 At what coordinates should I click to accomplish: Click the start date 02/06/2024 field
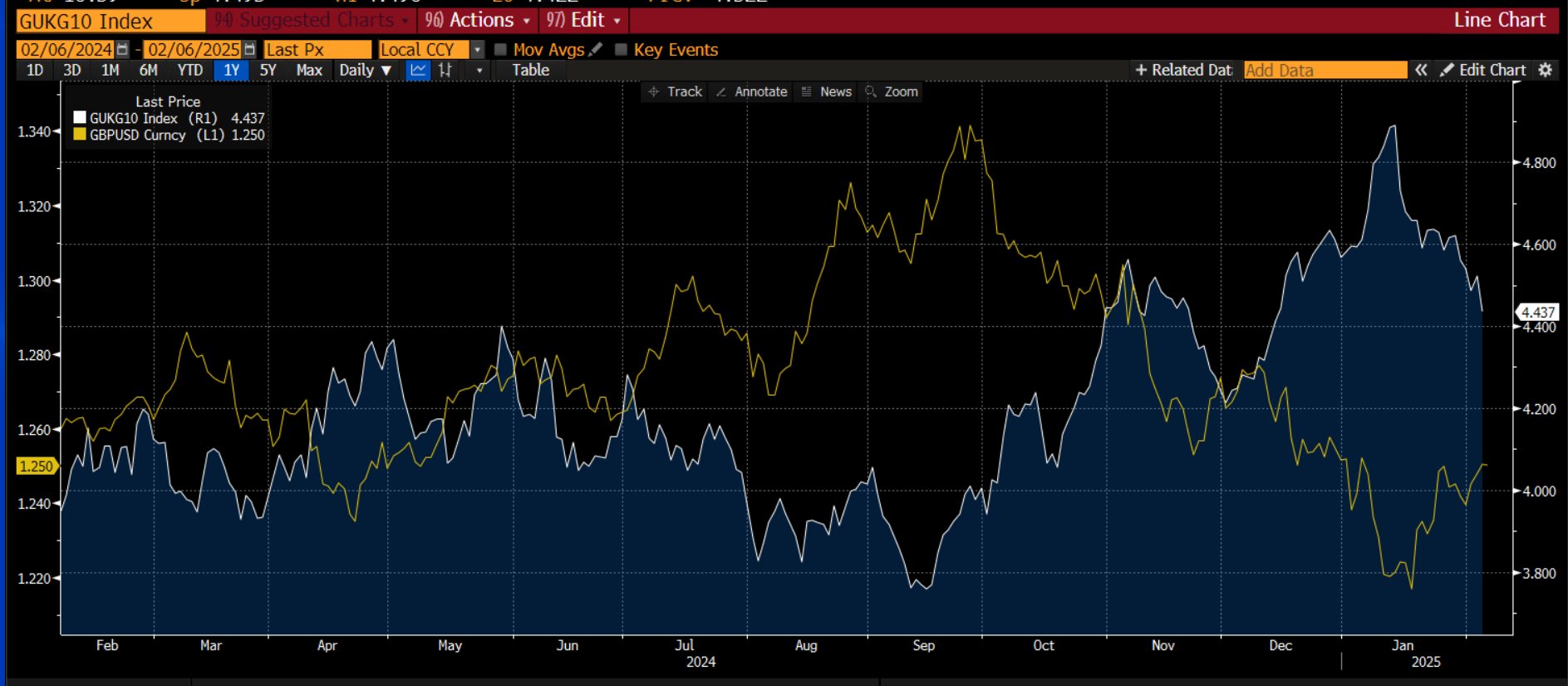[66, 50]
